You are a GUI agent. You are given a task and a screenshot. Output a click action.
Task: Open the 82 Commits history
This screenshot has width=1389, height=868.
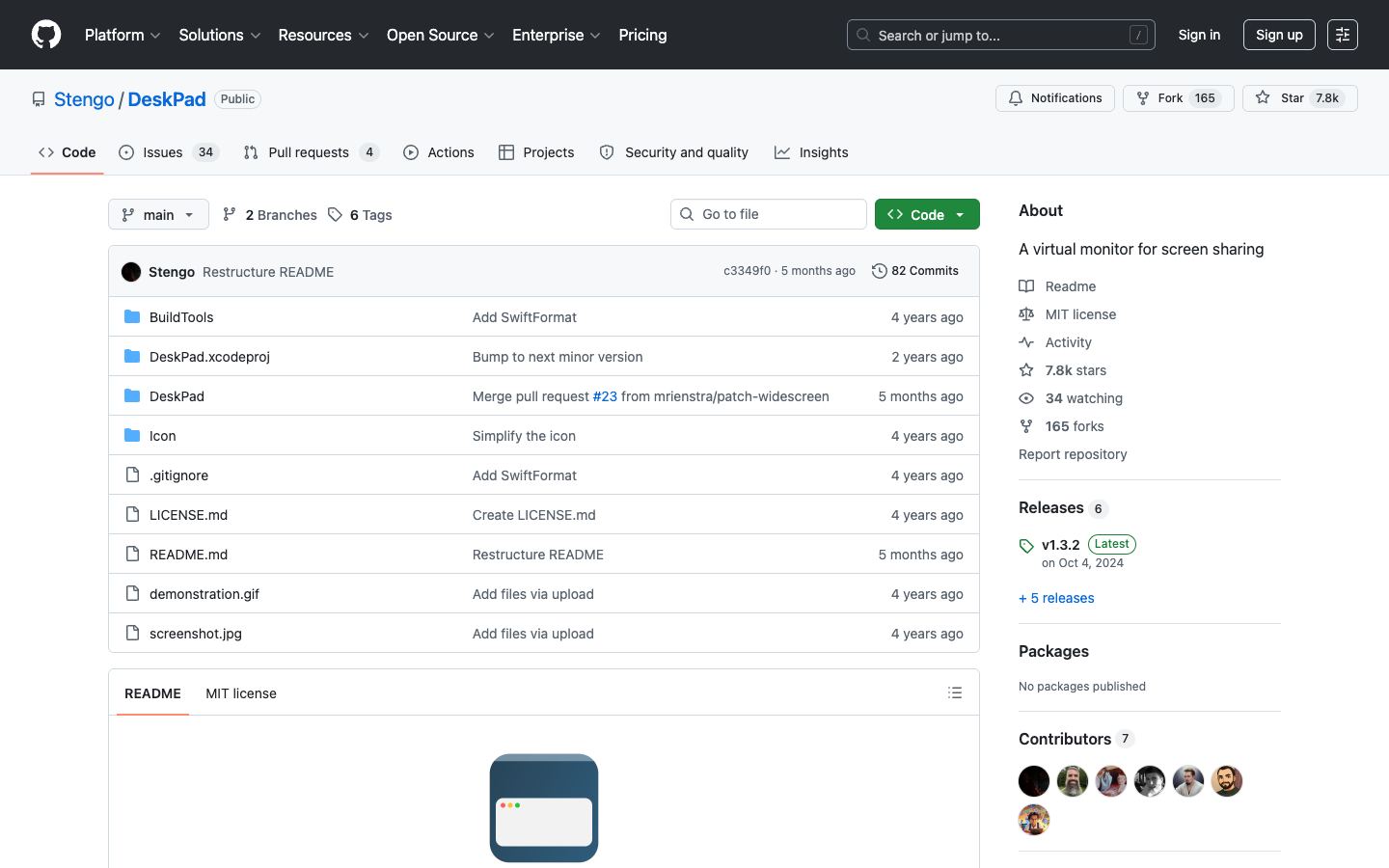915,271
